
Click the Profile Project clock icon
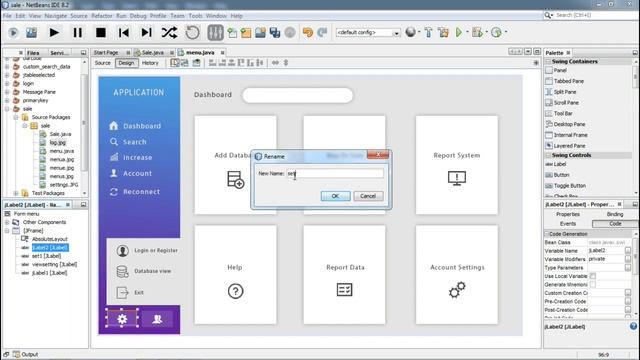tap(496, 32)
